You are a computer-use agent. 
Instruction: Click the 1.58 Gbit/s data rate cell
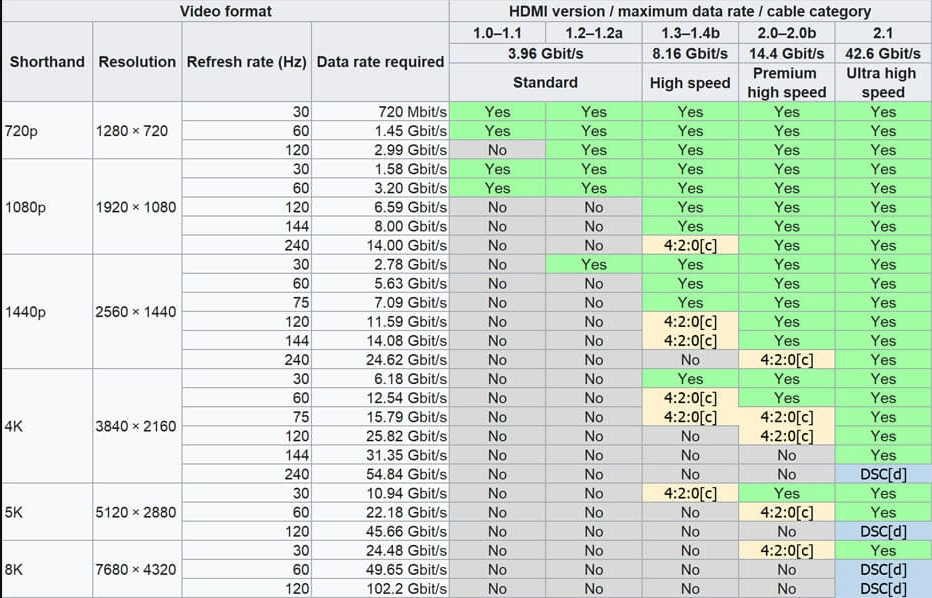coord(380,169)
